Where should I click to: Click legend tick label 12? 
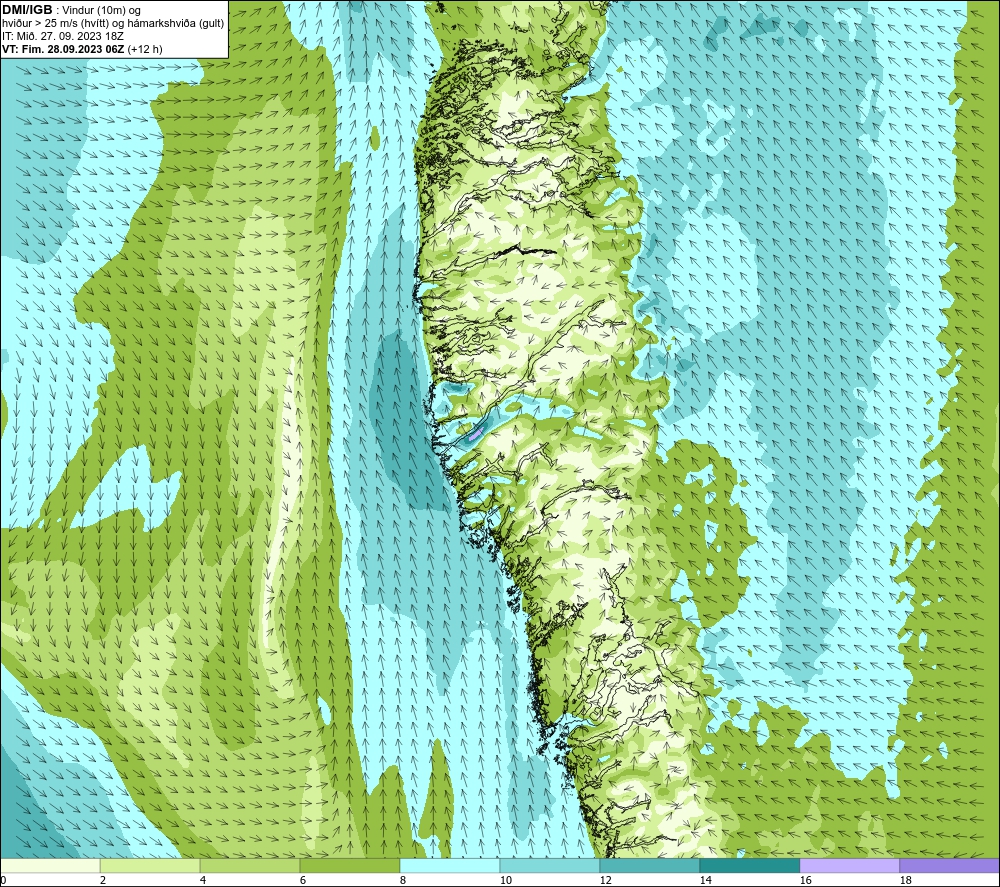pos(605,881)
